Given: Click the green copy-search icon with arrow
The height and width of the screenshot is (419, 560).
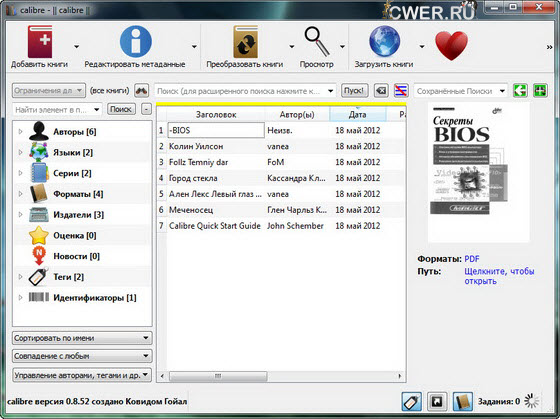Looking at the screenshot, I should point(520,91).
